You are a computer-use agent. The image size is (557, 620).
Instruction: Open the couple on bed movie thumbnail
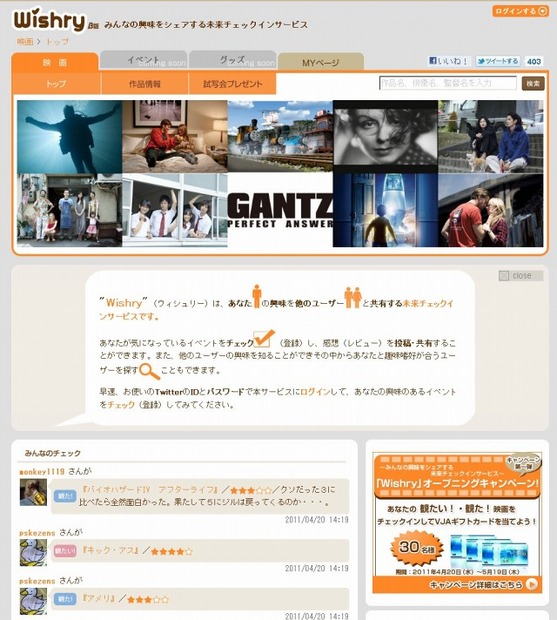pyautogui.click(x=175, y=136)
